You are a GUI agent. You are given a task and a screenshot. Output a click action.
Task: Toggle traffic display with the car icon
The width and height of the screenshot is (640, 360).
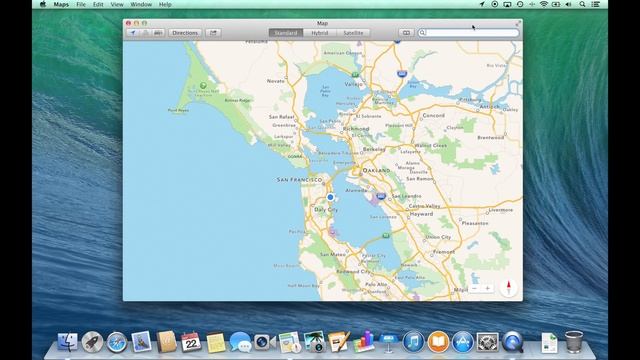[x=158, y=33]
